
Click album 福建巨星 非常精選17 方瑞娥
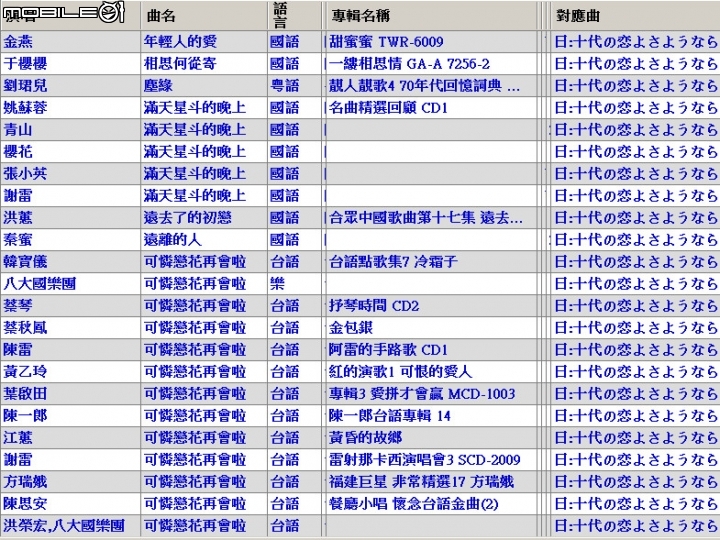coord(421,482)
